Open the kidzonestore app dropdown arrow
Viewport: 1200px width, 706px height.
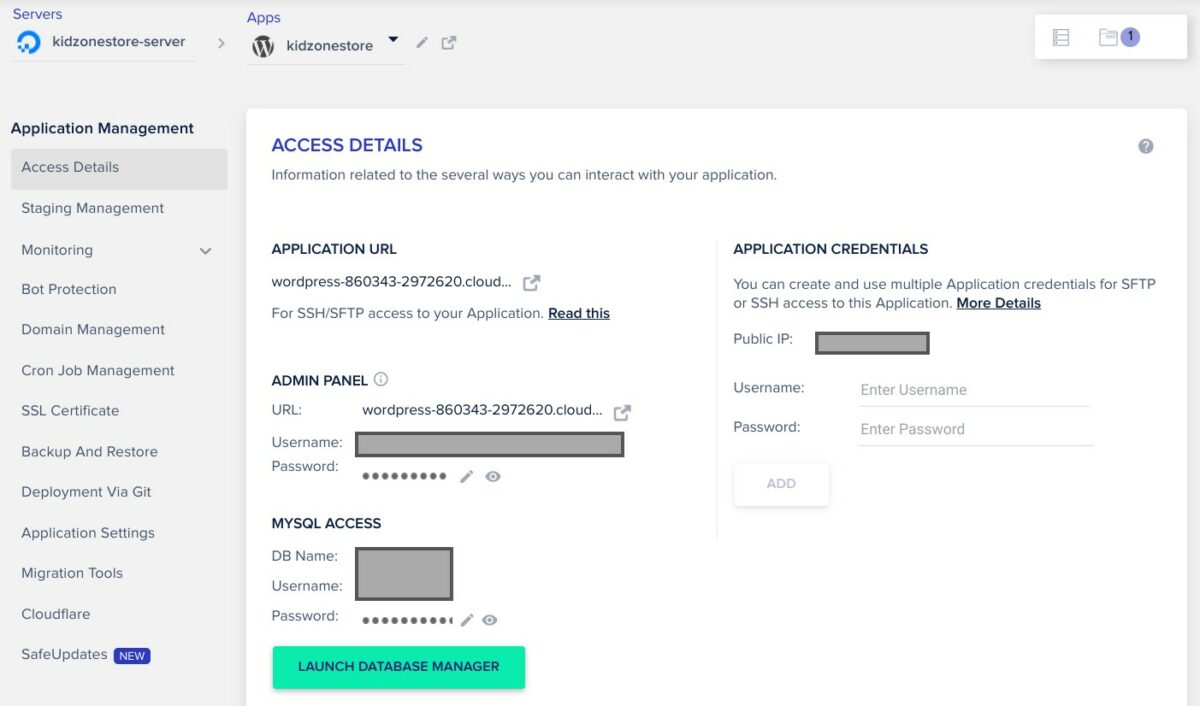(393, 40)
